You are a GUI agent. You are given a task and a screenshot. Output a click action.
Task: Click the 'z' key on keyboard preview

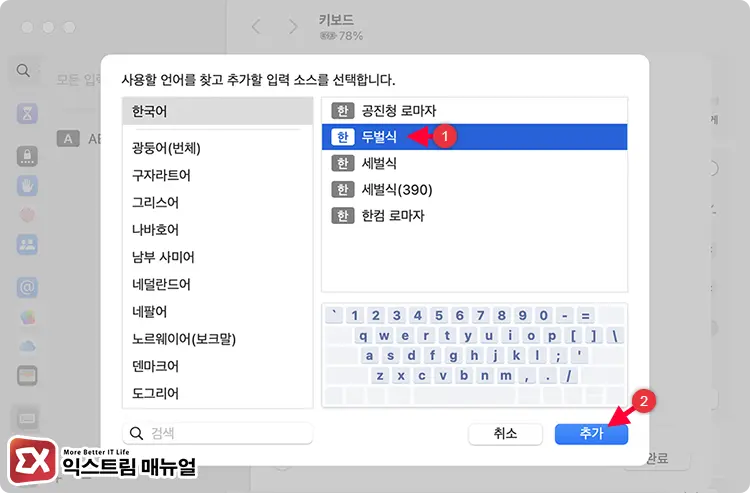click(380, 376)
